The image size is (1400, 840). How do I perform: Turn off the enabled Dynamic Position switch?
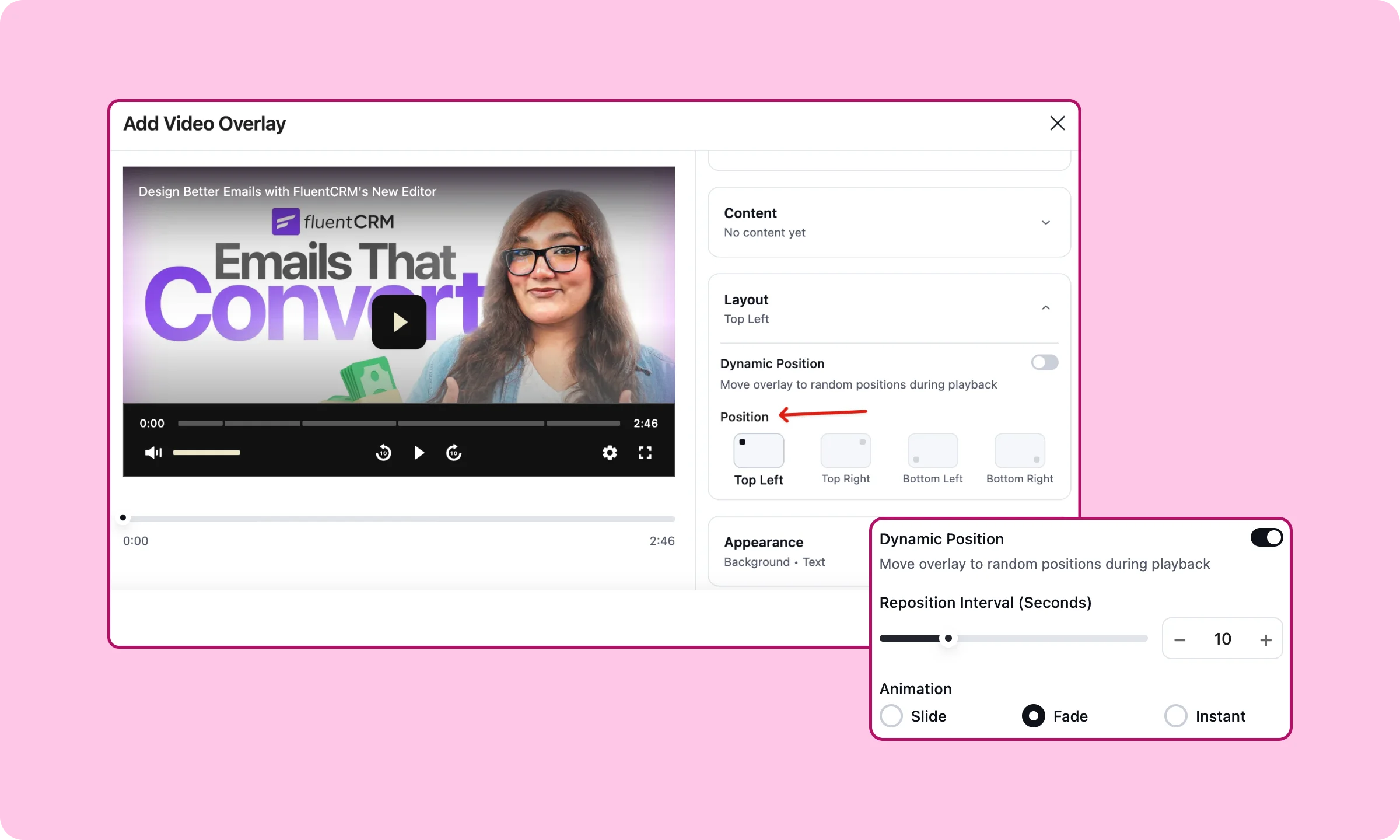[x=1266, y=537]
